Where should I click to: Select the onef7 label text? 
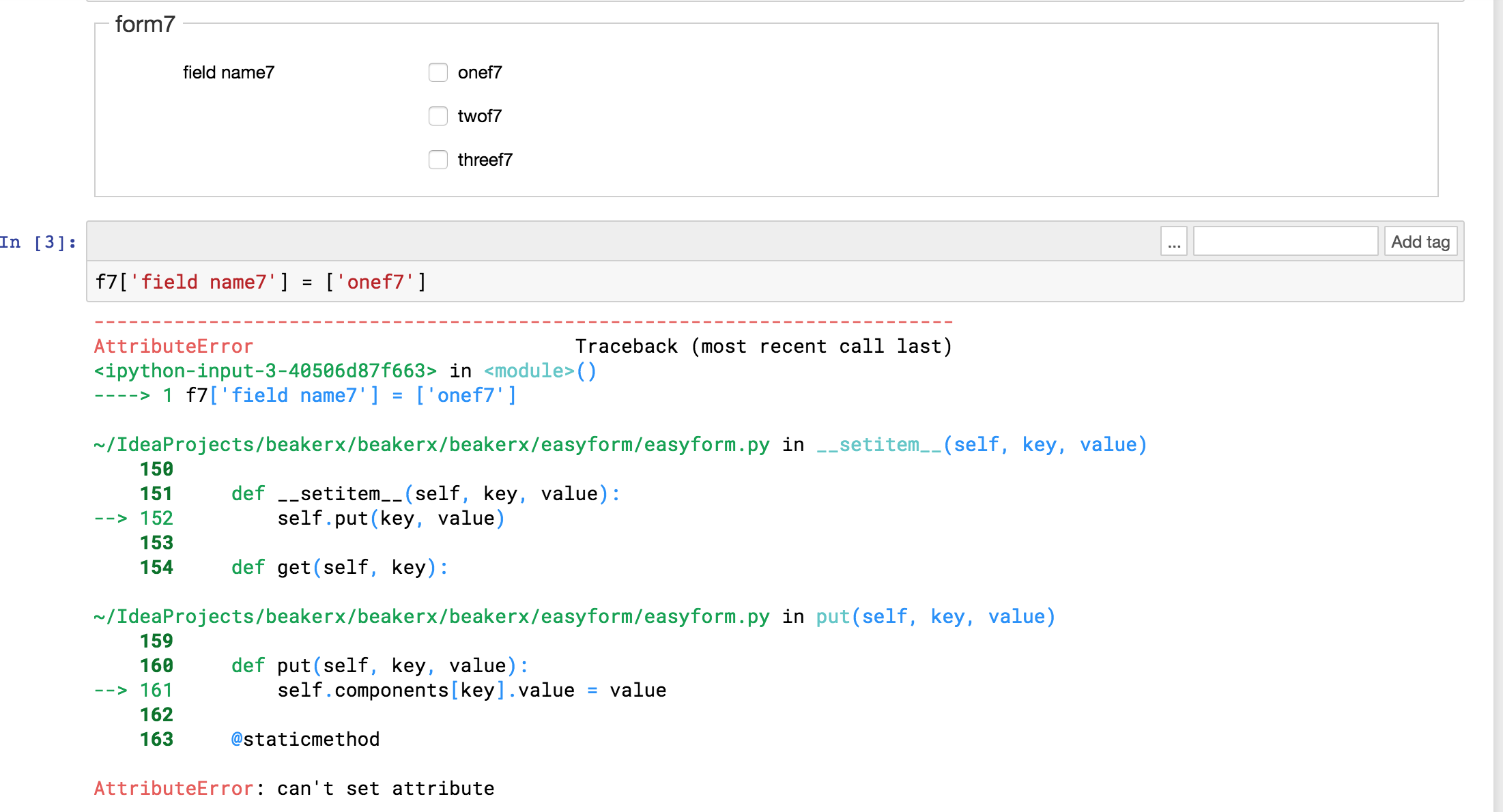[x=478, y=72]
